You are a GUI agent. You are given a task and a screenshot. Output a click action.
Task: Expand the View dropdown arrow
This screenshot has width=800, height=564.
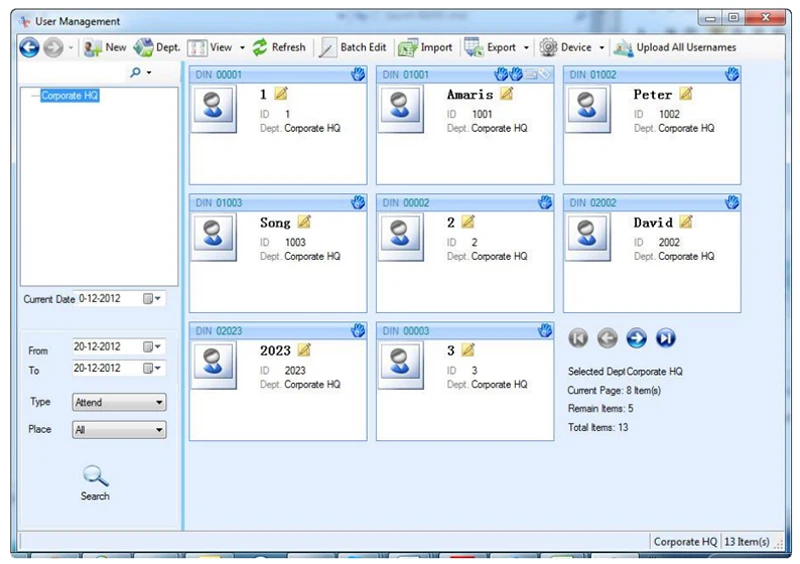coord(242,48)
